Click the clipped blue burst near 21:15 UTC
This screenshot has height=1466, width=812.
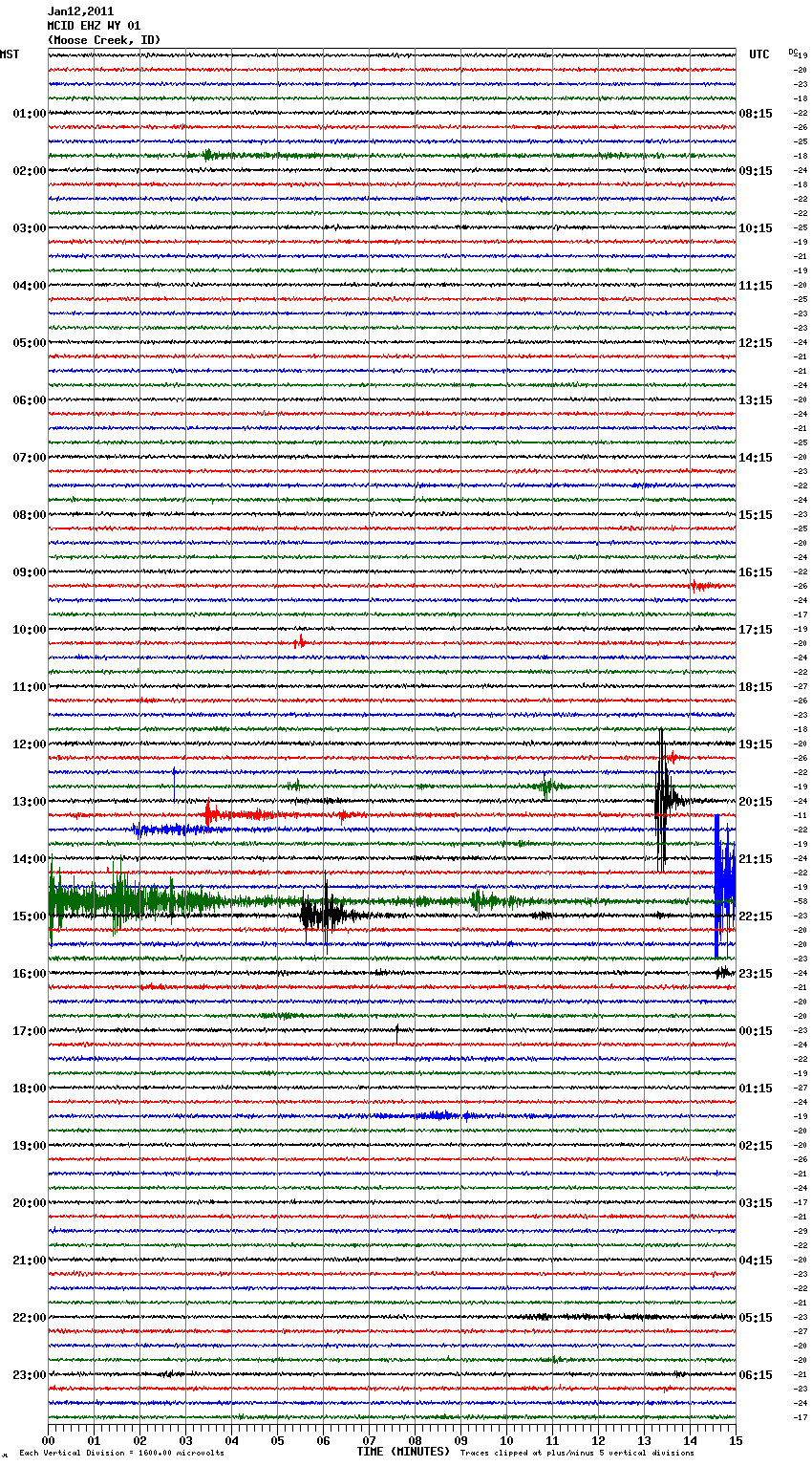(724, 886)
